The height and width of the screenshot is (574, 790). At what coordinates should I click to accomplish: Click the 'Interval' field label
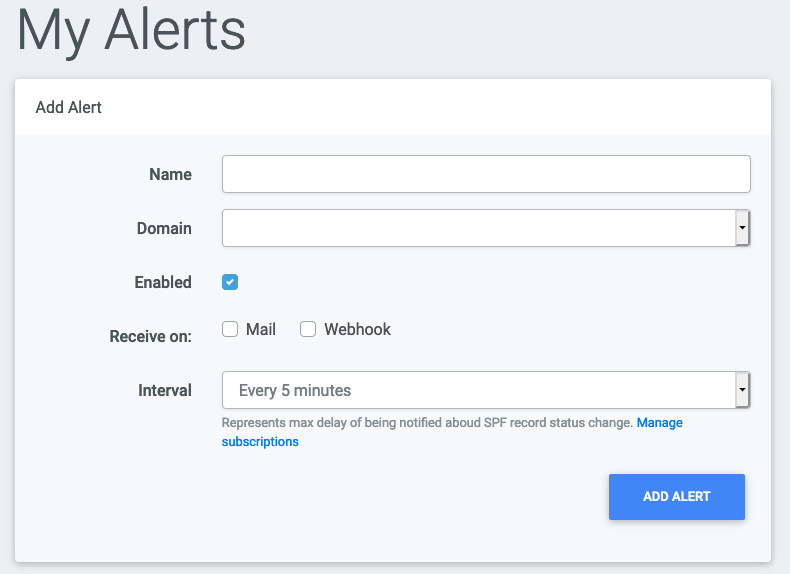point(164,390)
